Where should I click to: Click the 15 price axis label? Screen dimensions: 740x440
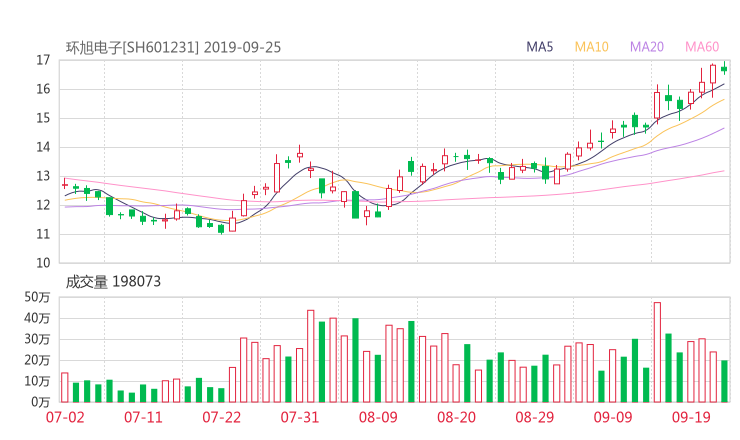(43, 118)
